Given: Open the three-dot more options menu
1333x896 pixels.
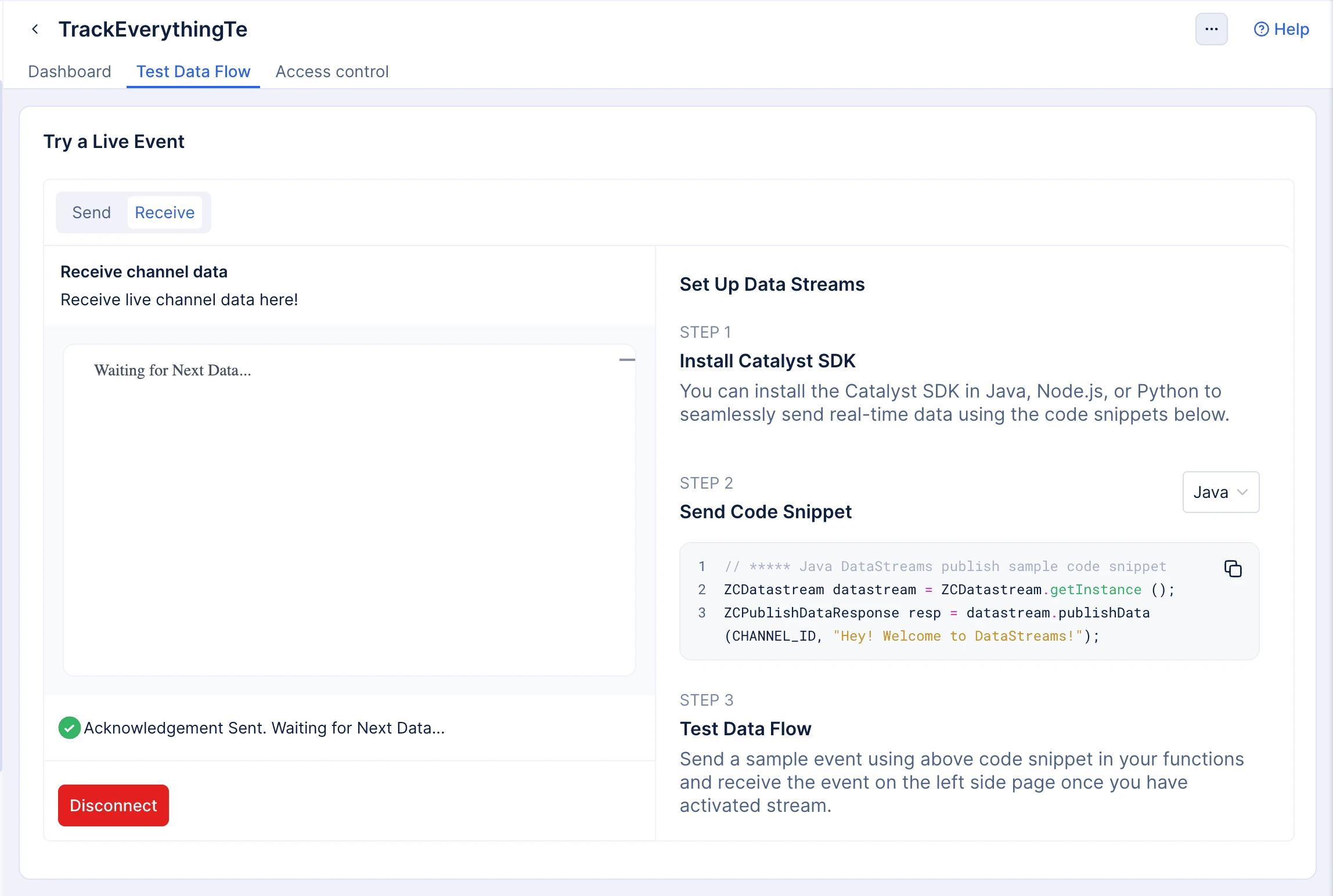Looking at the screenshot, I should tap(1211, 29).
